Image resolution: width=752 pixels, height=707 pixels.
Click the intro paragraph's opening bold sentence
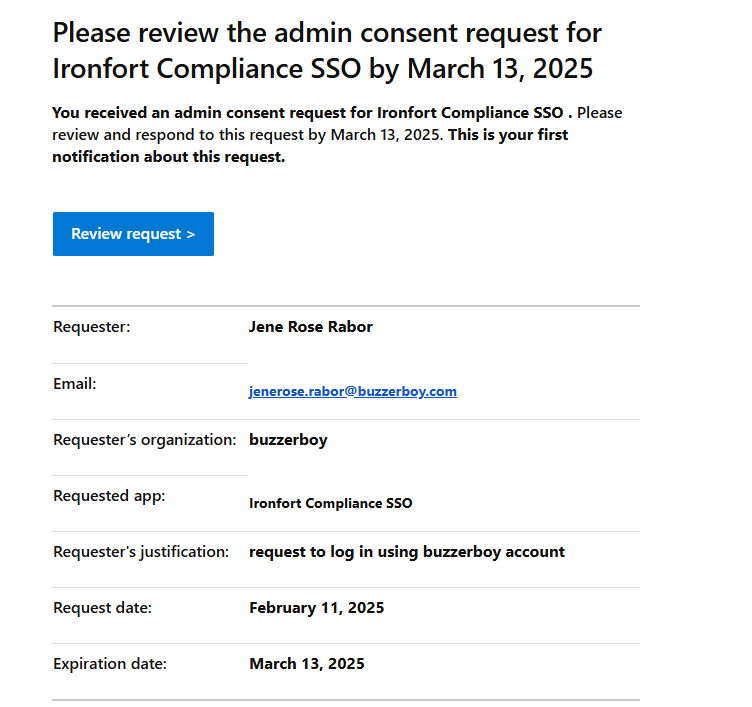point(310,113)
